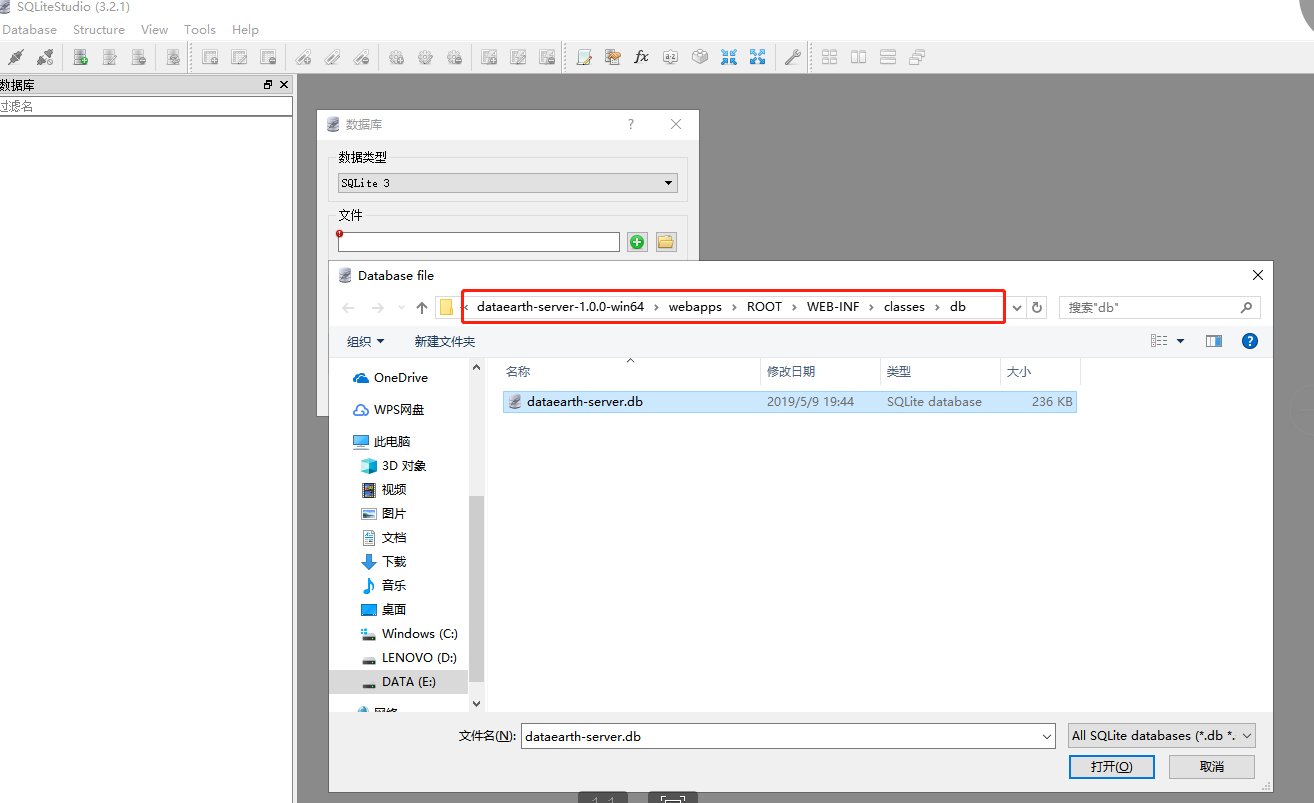Screen dimensions: 1314x803
Task: Click the Tile windows layout icon
Action: tap(830, 57)
